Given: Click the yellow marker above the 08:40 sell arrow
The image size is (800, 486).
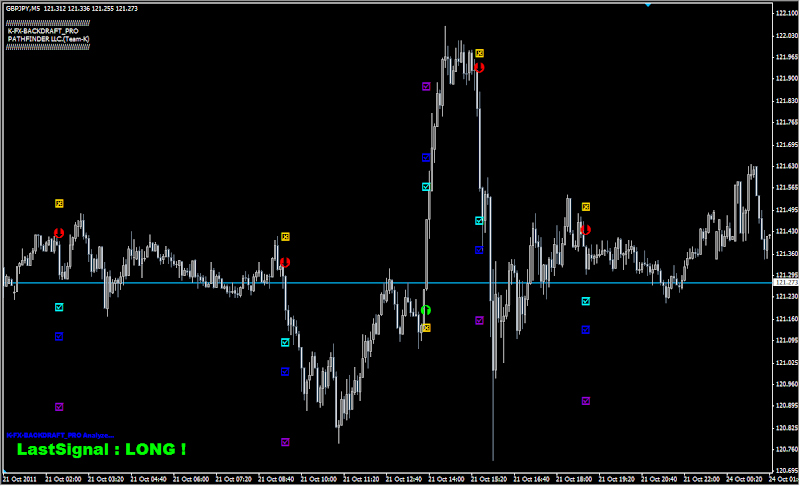Looking at the screenshot, I should coord(285,237).
